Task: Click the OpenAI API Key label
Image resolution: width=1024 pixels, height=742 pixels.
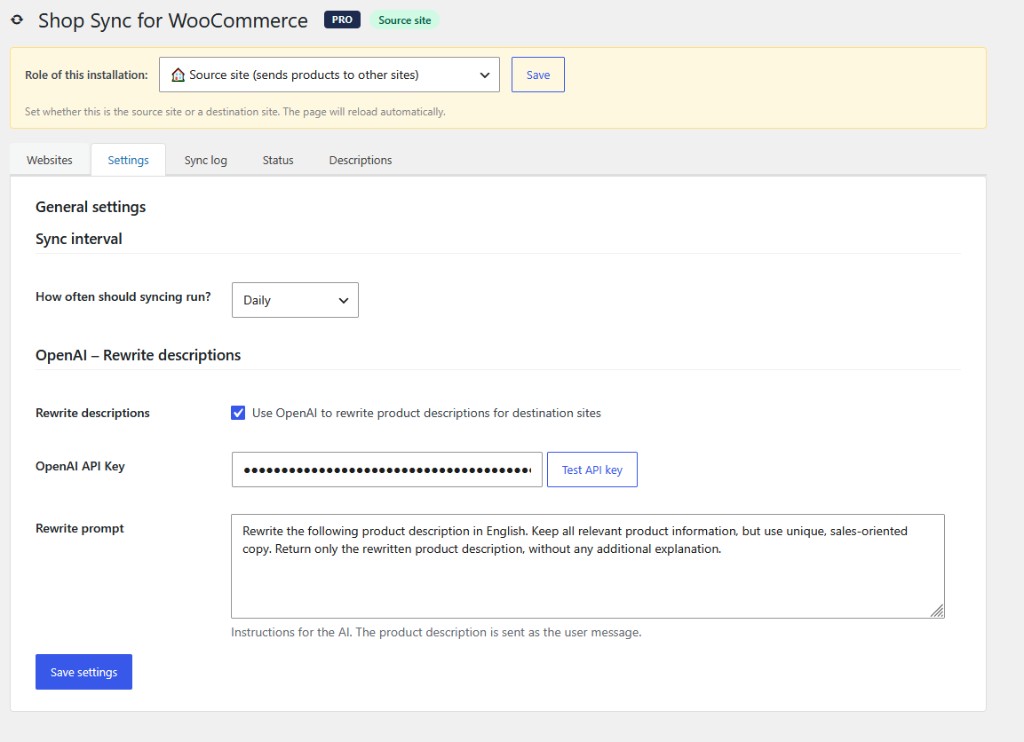Action: point(80,466)
